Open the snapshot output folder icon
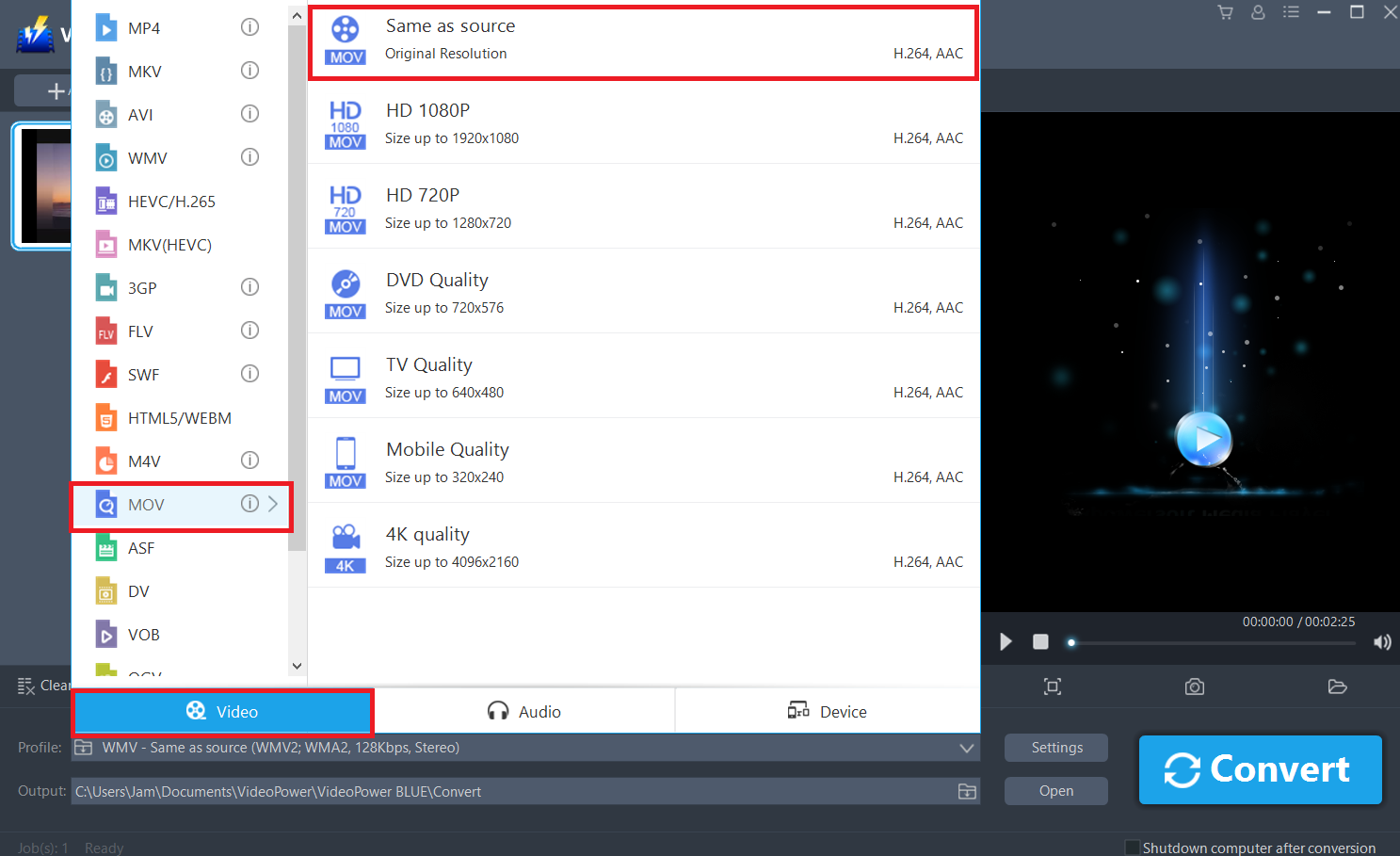1400x856 pixels. pos(1338,686)
